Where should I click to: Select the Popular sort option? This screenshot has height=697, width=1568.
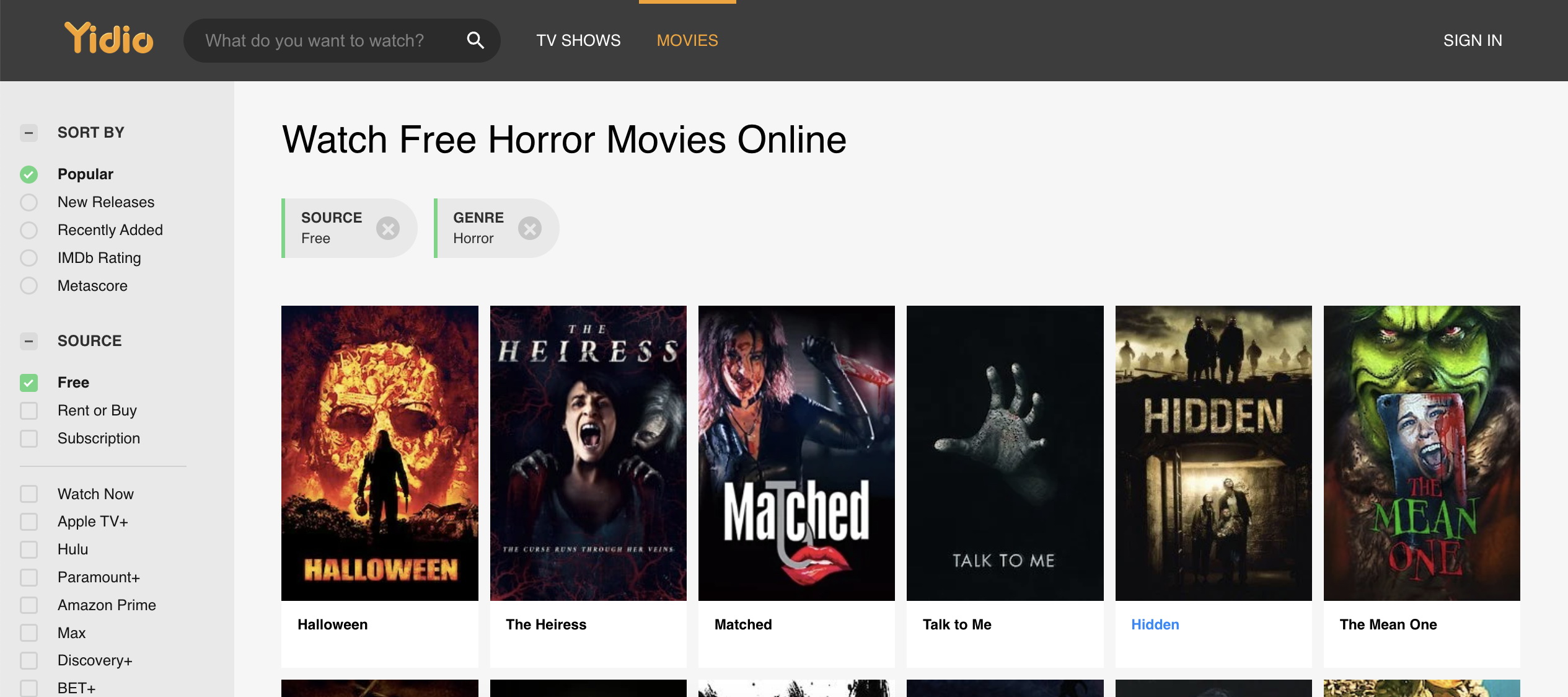click(29, 174)
